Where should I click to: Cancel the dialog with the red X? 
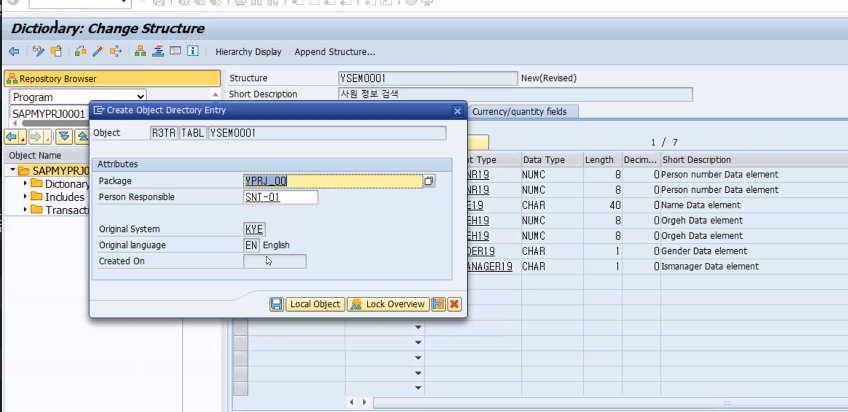pyautogui.click(x=454, y=304)
